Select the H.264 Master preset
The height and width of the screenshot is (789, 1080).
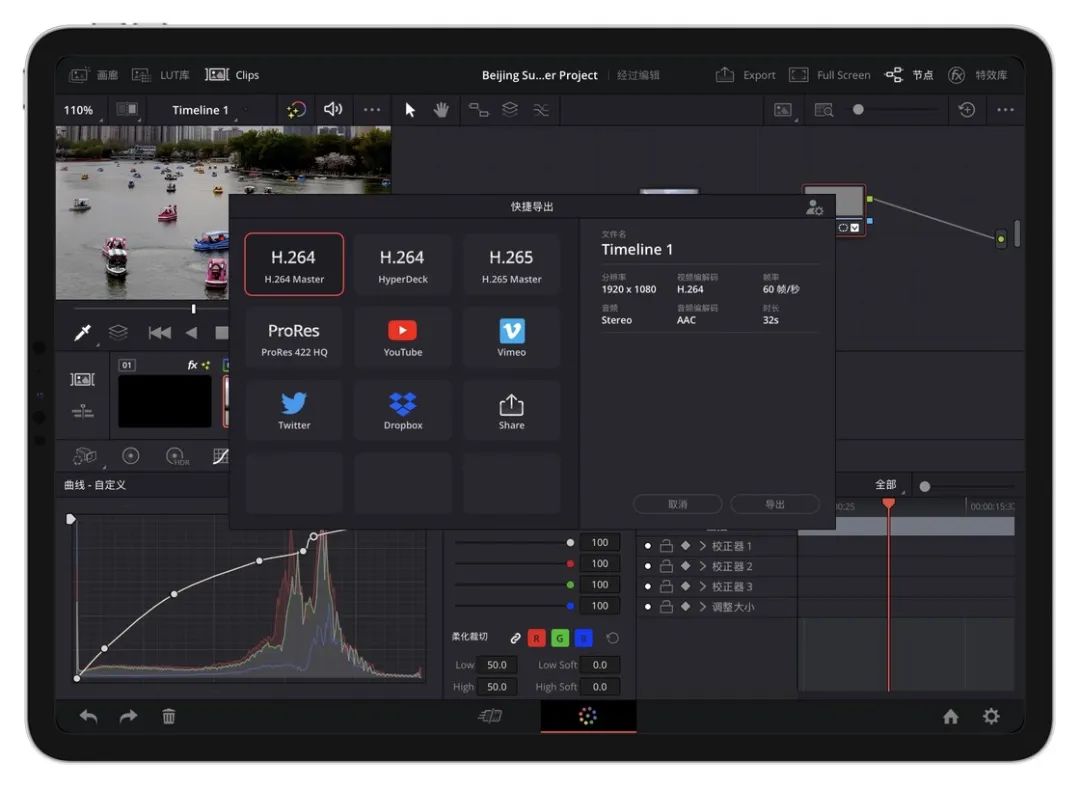coord(294,264)
